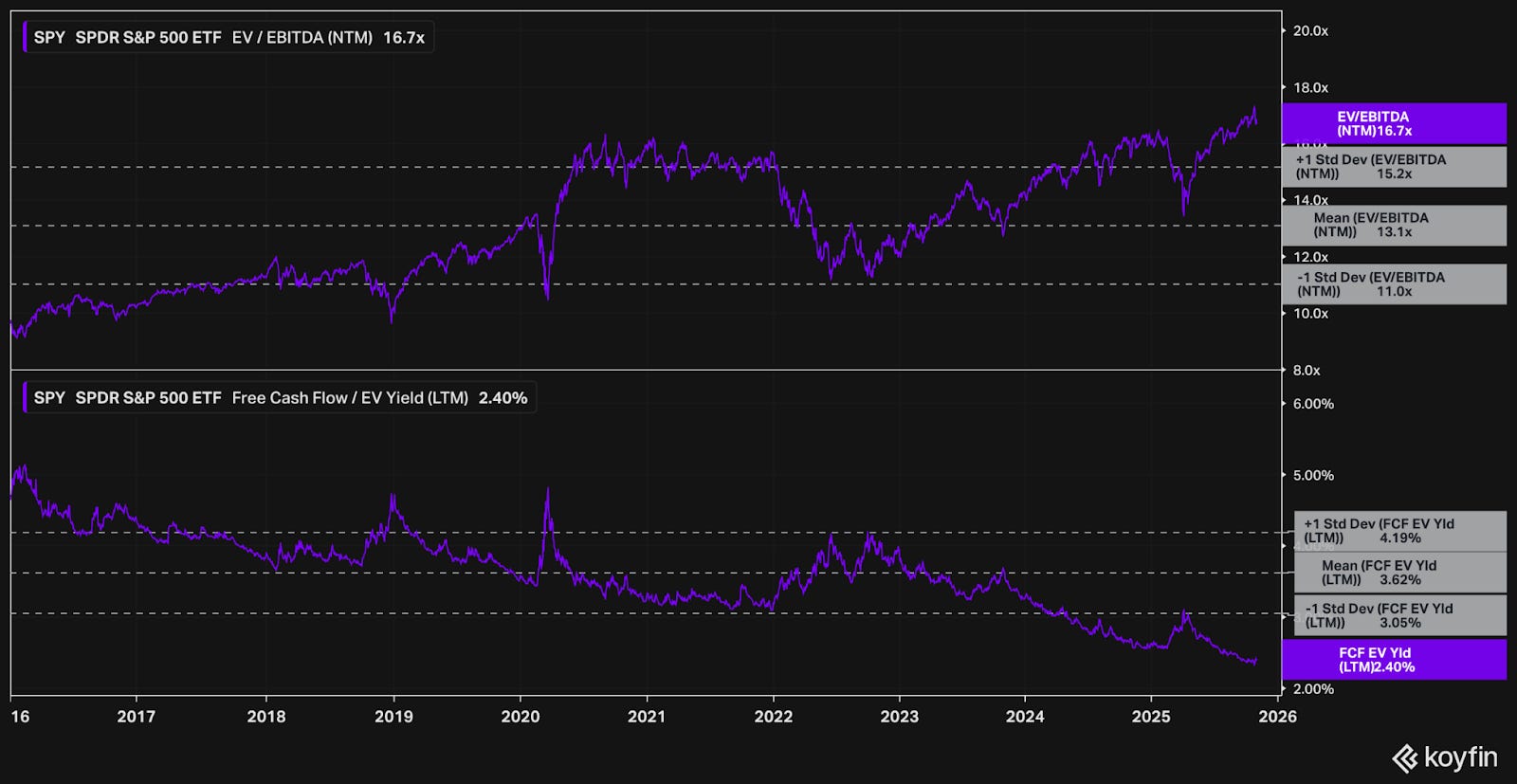The width and height of the screenshot is (1517, 784).
Task: Click the +1 Std Dev EV/EBITDA 15.2x label
Action: pyautogui.click(x=1394, y=167)
